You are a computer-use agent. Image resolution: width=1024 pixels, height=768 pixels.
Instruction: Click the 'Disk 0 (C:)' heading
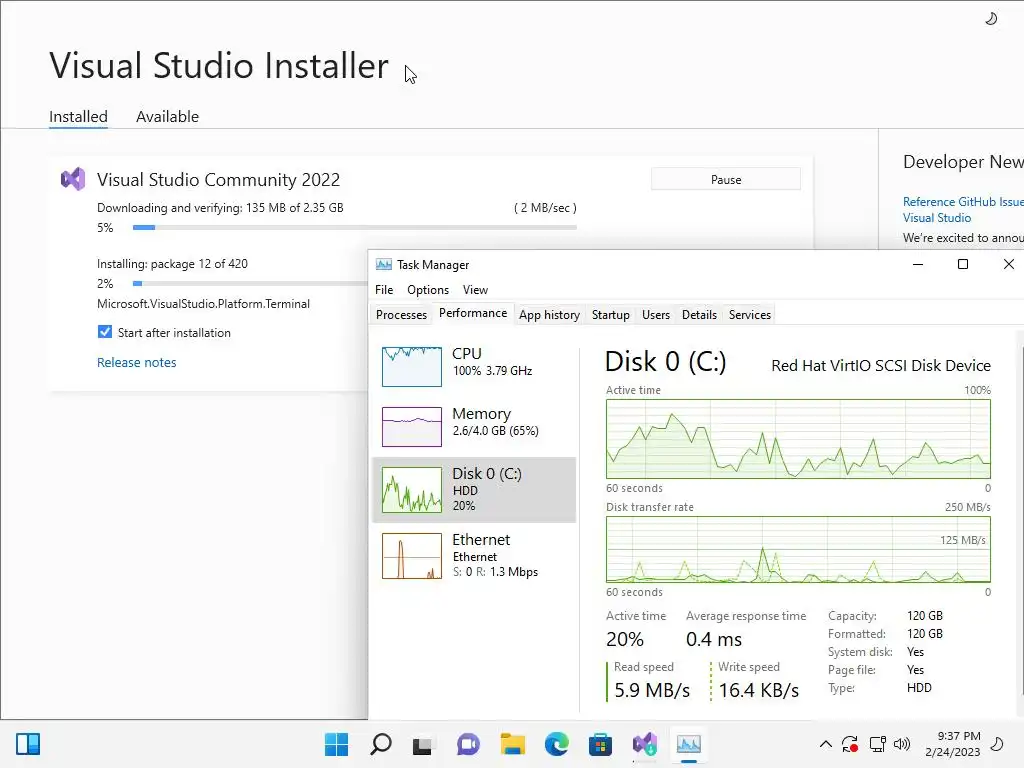tap(665, 361)
